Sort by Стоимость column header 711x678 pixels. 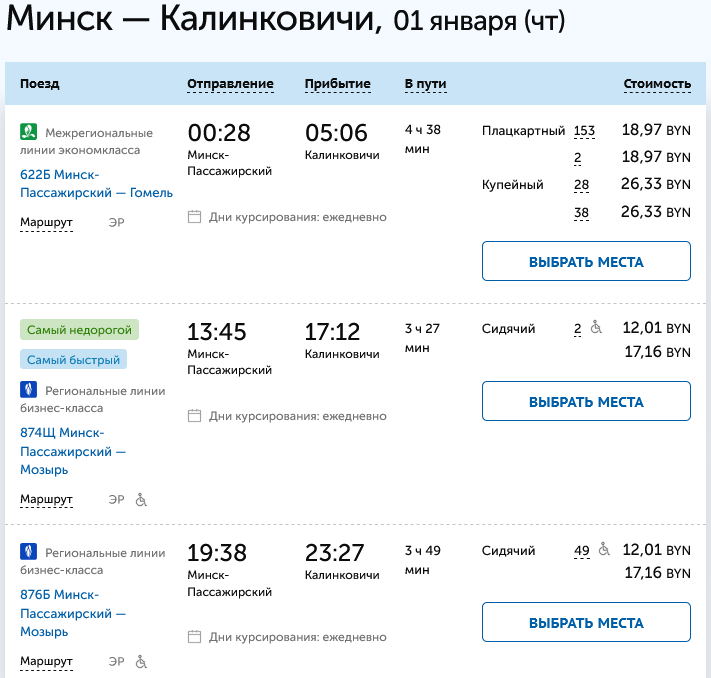(x=657, y=84)
